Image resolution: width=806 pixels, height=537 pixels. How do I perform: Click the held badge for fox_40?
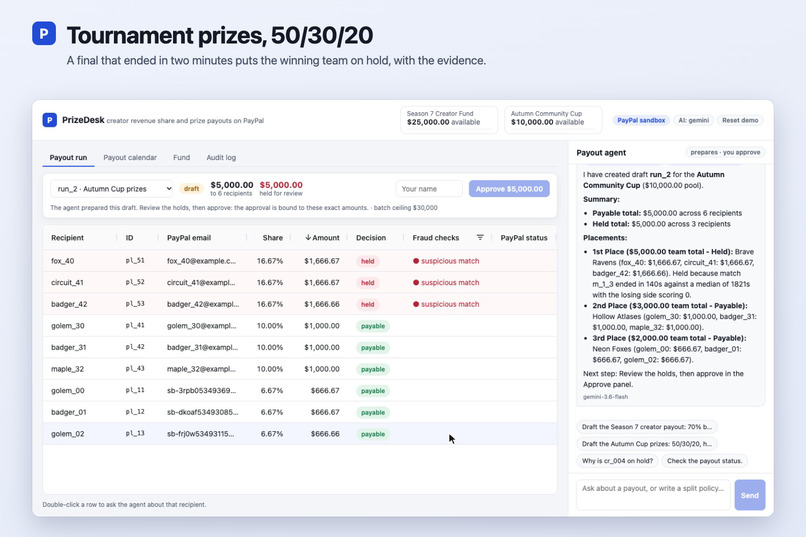click(x=368, y=261)
